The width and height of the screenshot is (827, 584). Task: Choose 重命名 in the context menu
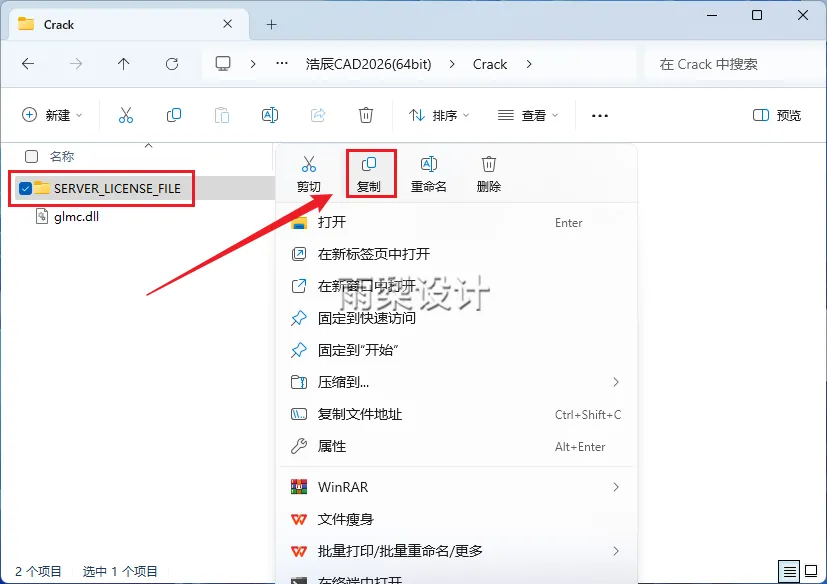point(429,174)
